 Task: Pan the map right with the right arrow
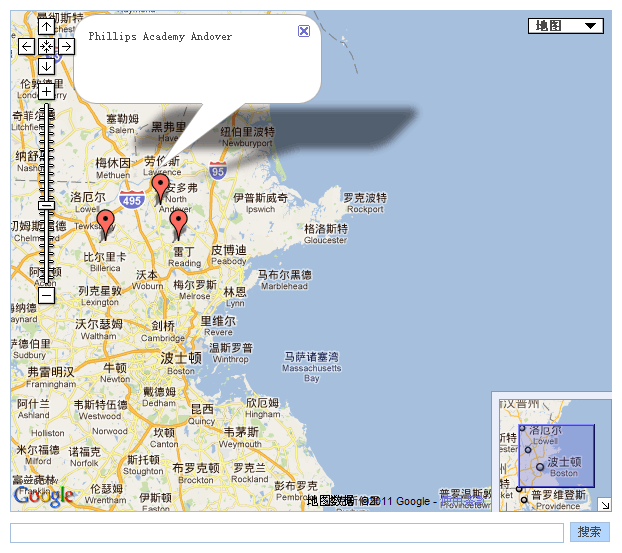(x=66, y=46)
